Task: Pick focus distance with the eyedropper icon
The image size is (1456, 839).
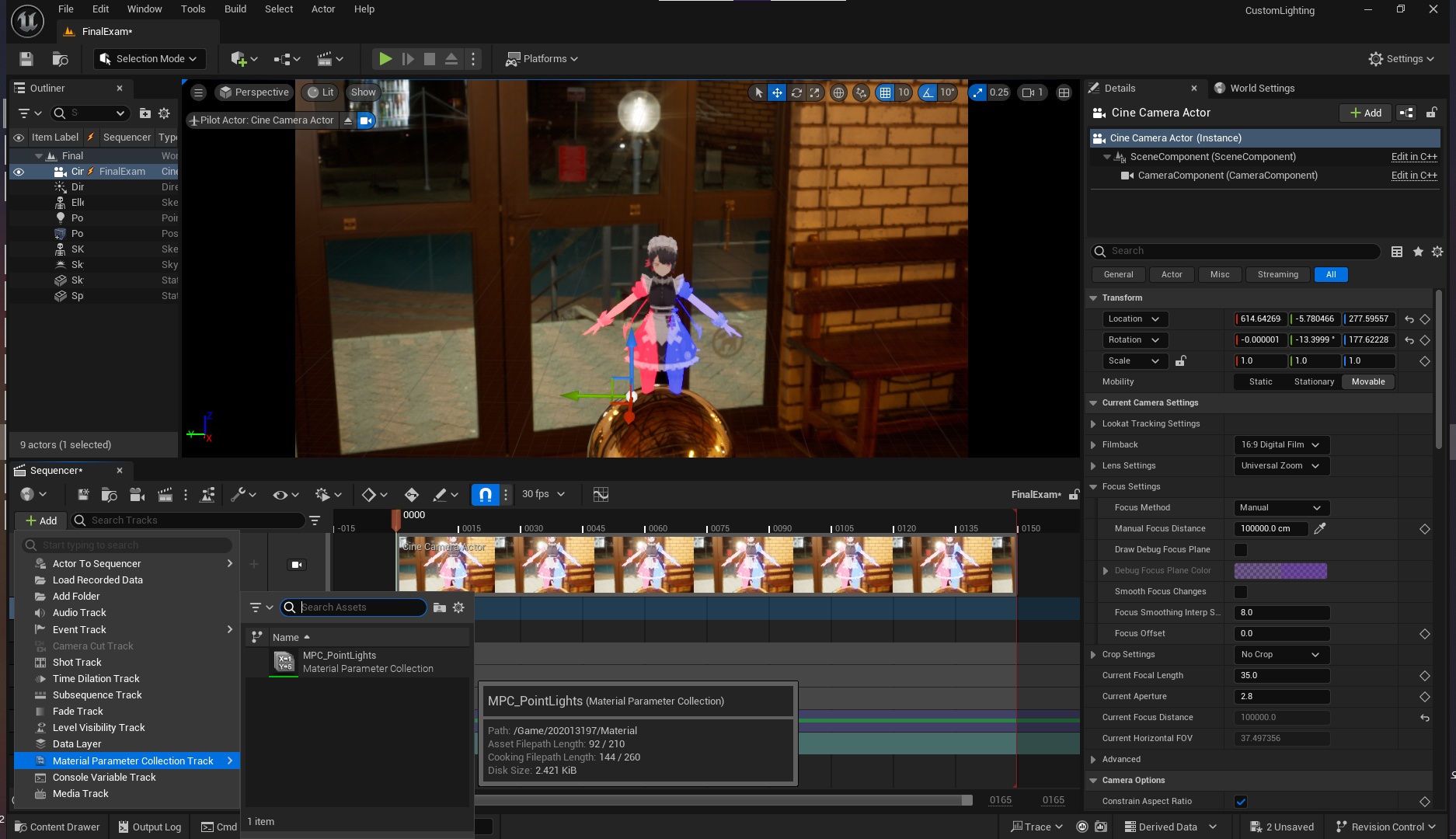Action: tap(1319, 529)
